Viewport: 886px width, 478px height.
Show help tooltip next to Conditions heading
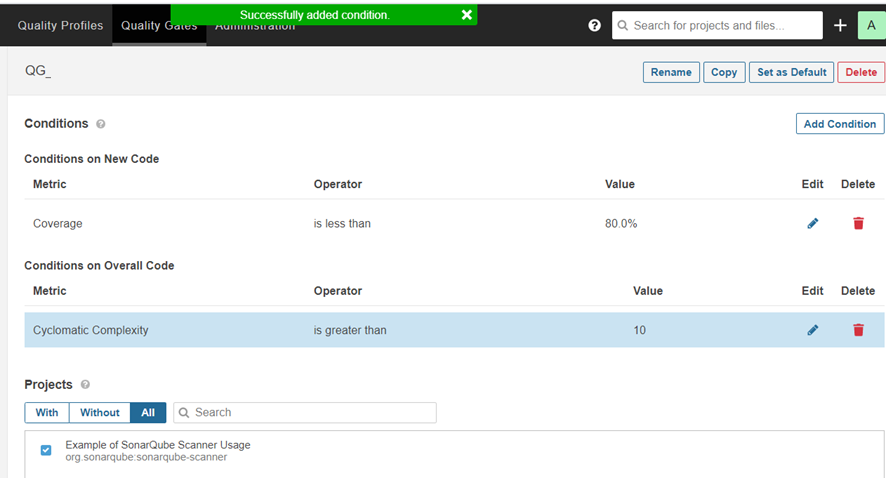coord(101,124)
